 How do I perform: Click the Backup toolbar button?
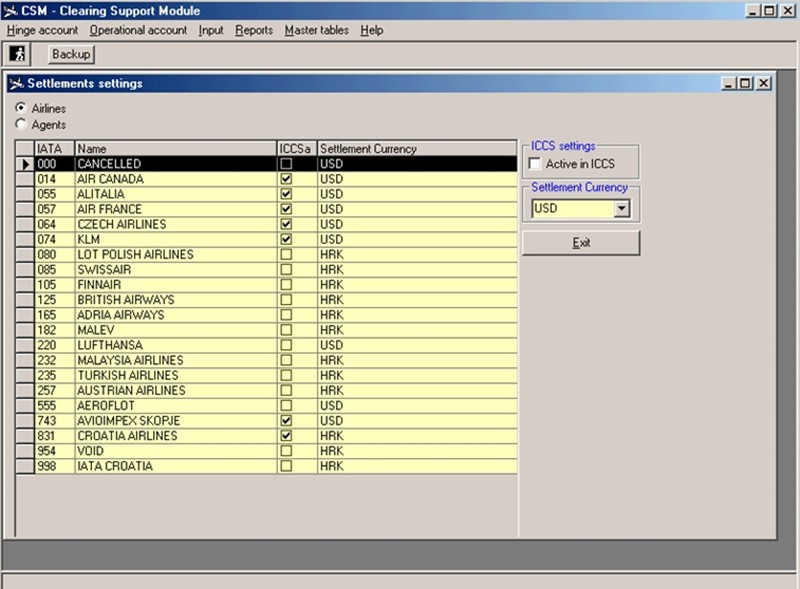[71, 54]
